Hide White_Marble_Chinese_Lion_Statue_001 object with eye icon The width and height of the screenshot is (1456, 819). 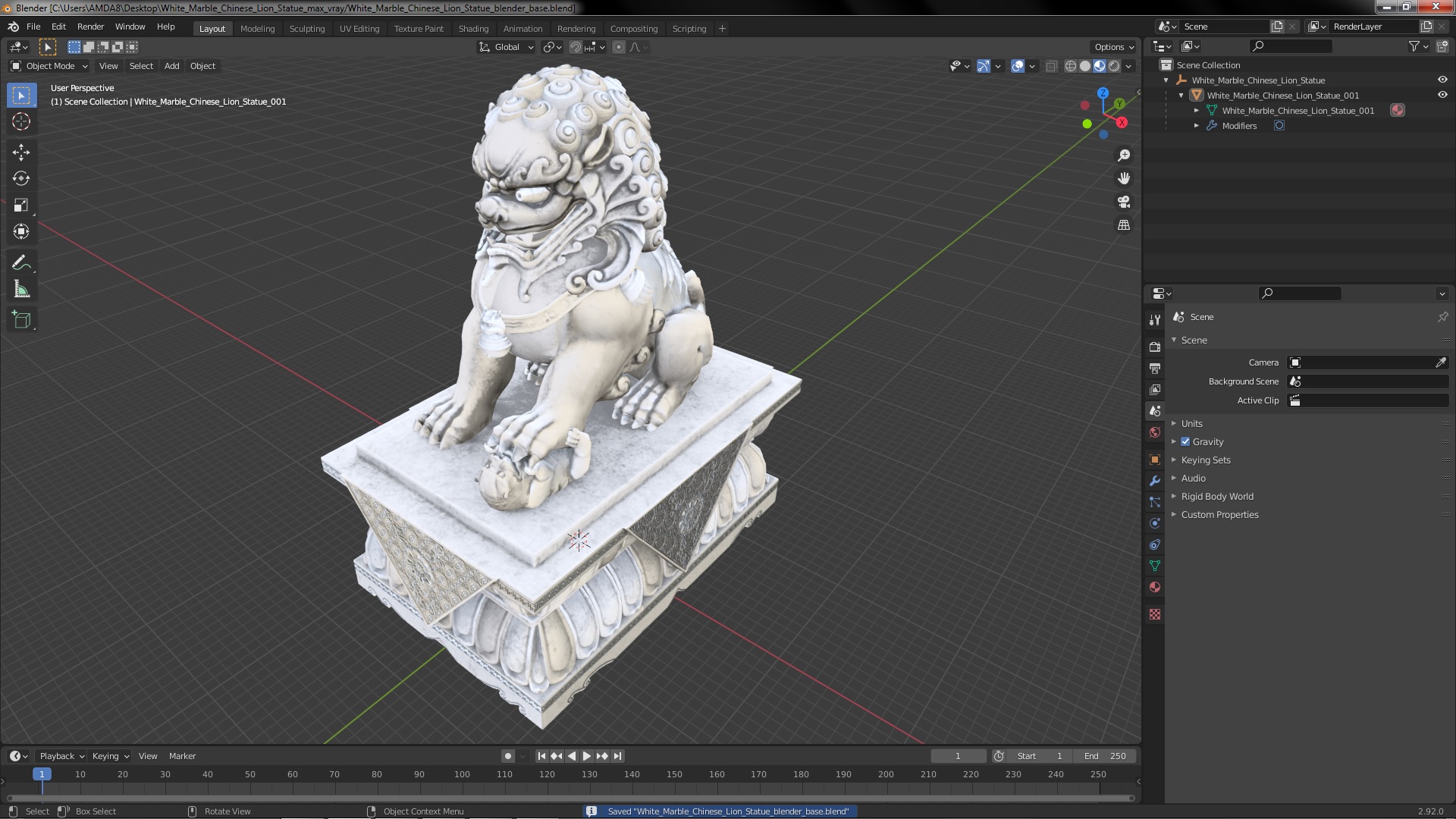click(1442, 96)
